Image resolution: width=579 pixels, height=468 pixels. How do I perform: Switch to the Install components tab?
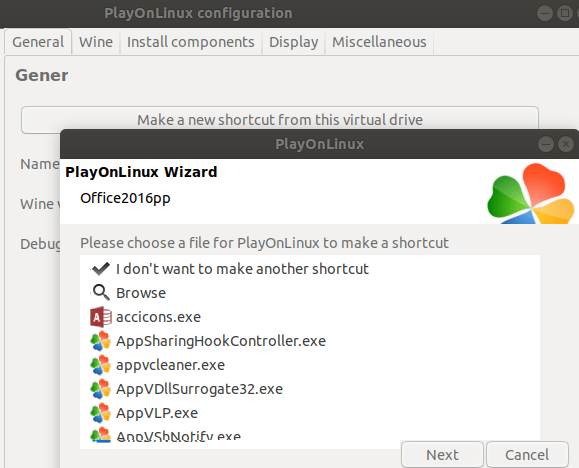click(x=191, y=42)
